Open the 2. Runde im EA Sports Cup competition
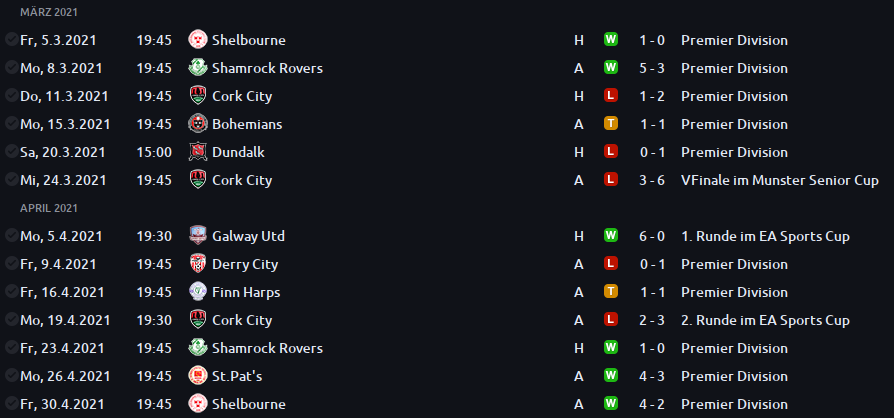The image size is (894, 418). 765,320
